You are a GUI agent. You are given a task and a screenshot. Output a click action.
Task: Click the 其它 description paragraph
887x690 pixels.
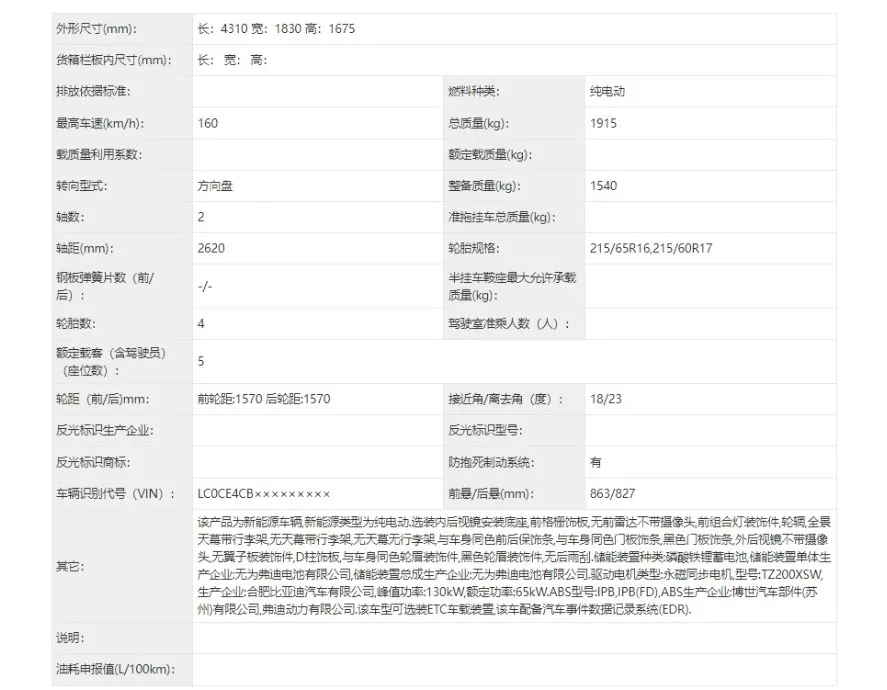coord(514,566)
